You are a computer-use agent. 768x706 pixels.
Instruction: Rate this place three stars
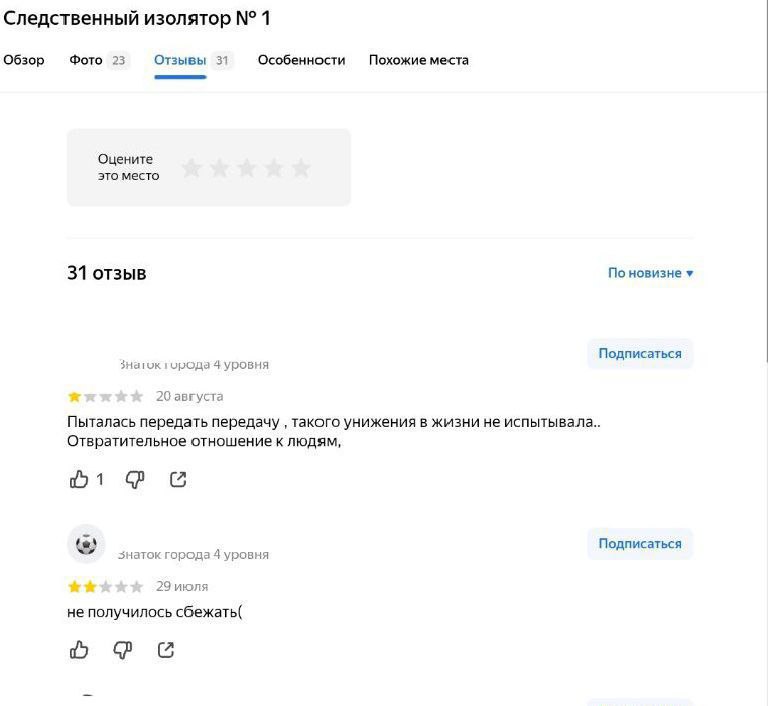(246, 168)
